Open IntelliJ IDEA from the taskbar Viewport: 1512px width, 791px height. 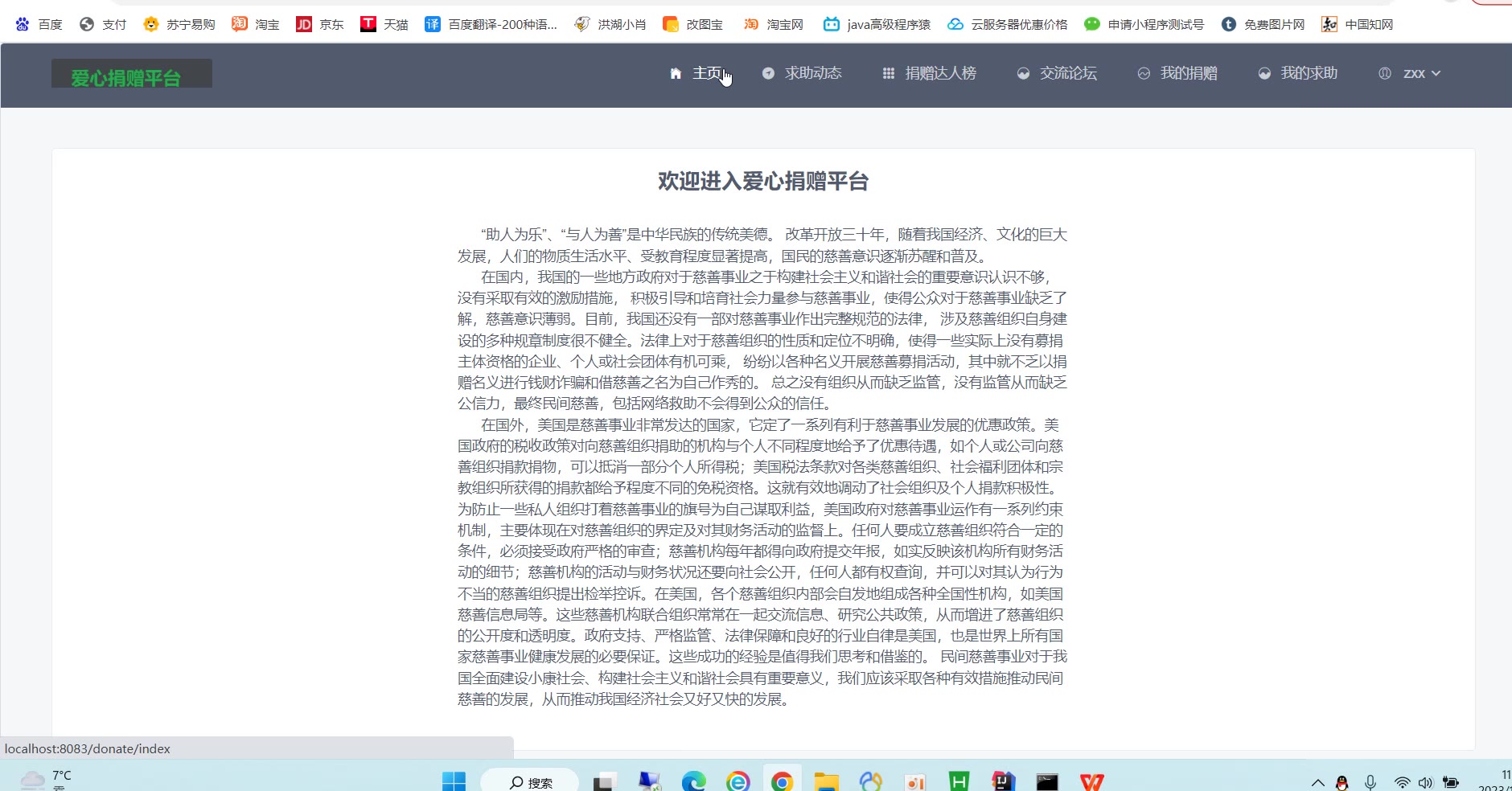(1003, 781)
